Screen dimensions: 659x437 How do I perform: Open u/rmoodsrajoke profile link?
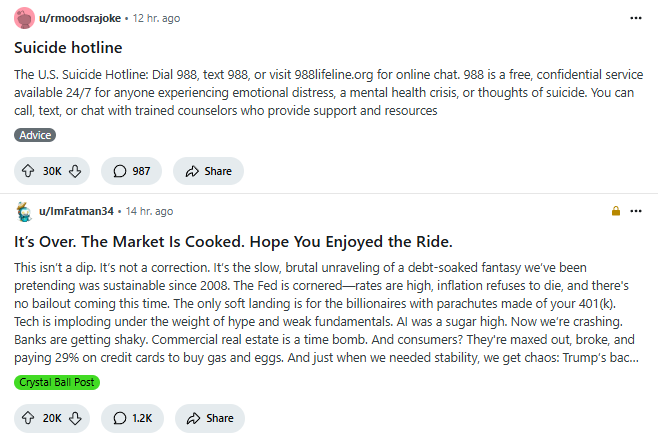(80, 18)
